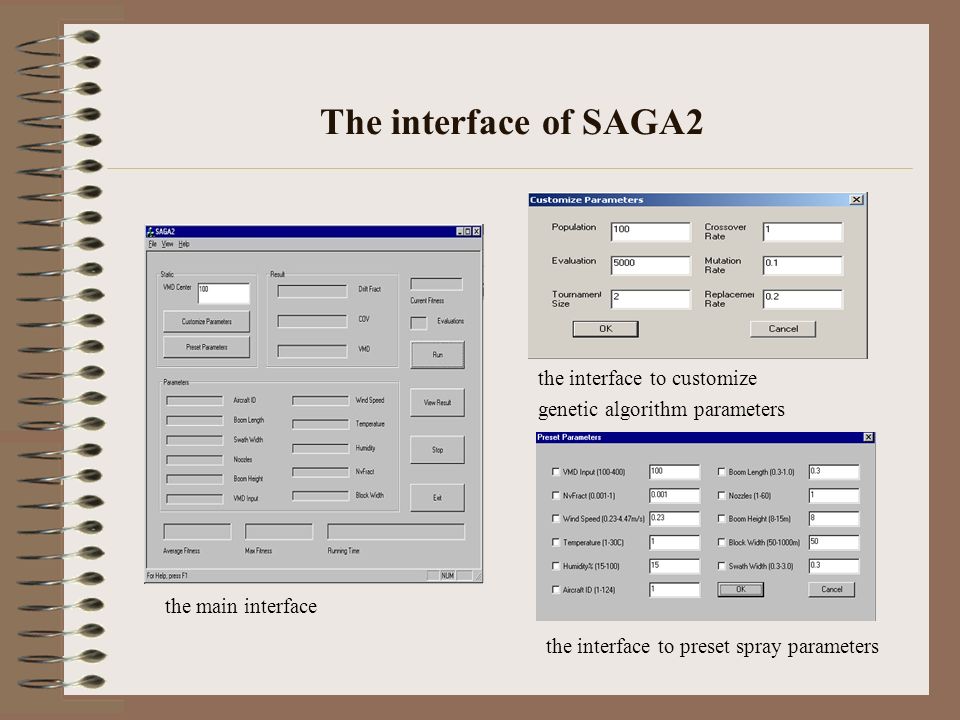Image resolution: width=960 pixels, height=720 pixels.
Task: Click the Customize Parameters button
Action: point(206,321)
